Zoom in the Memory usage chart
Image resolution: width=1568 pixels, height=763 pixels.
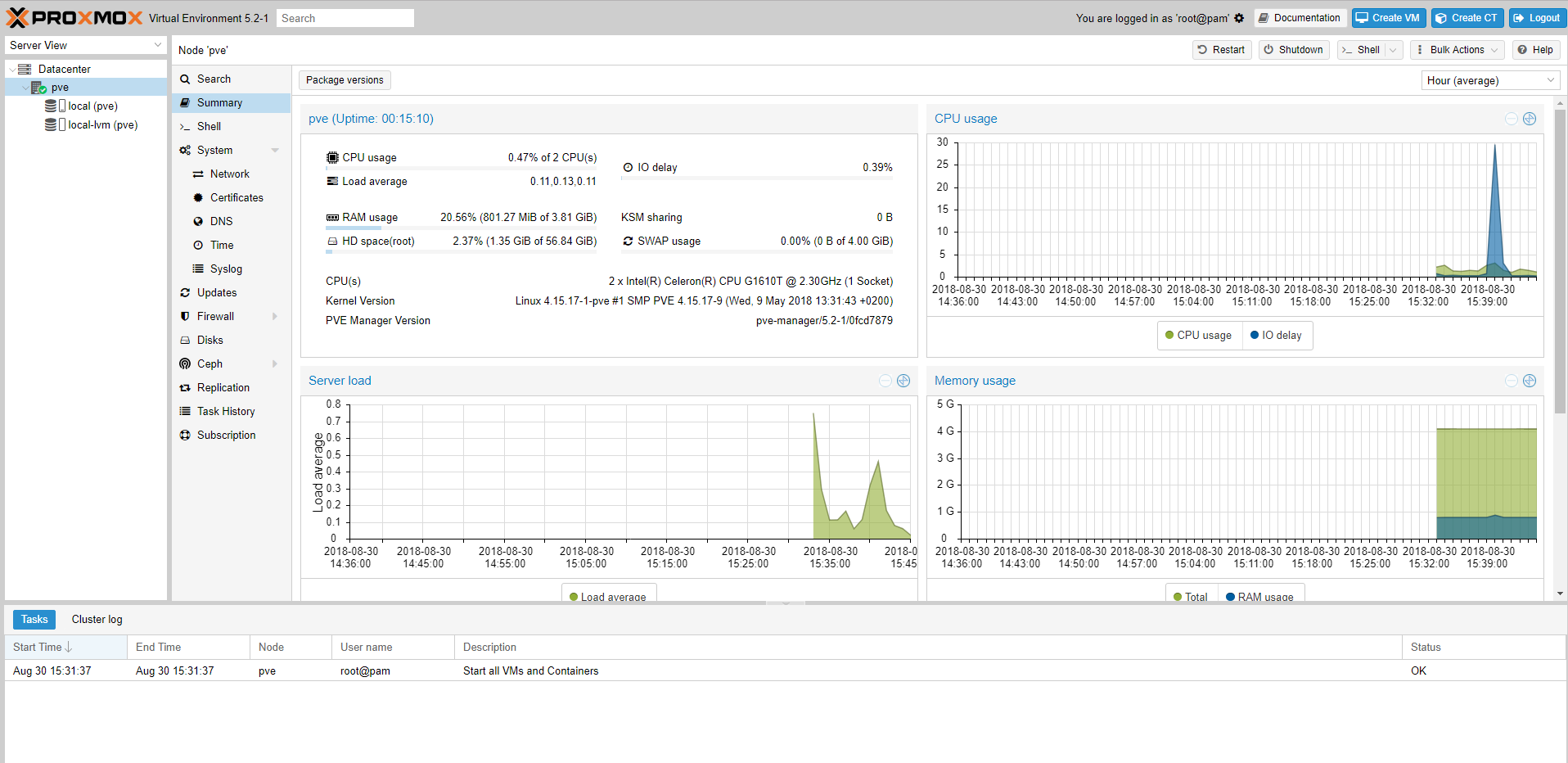point(1530,381)
